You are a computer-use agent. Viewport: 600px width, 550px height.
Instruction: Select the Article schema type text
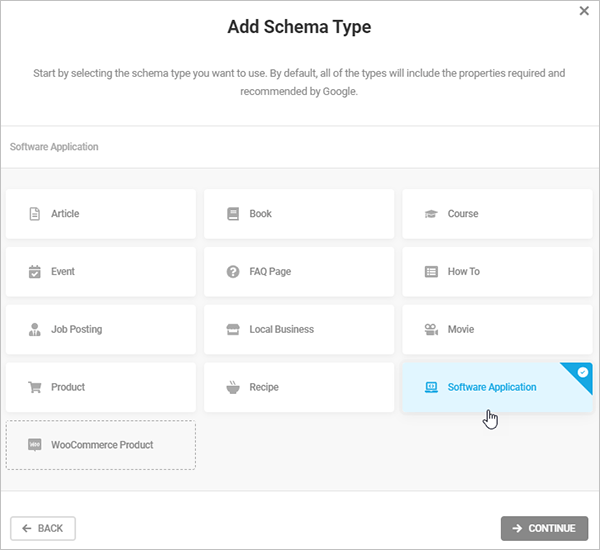pyautogui.click(x=65, y=214)
